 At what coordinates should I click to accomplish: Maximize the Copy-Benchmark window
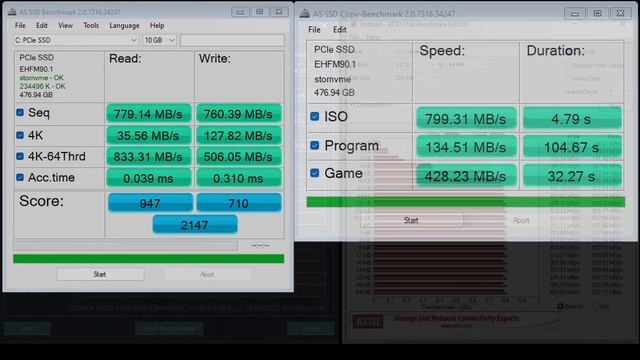pos(598,13)
